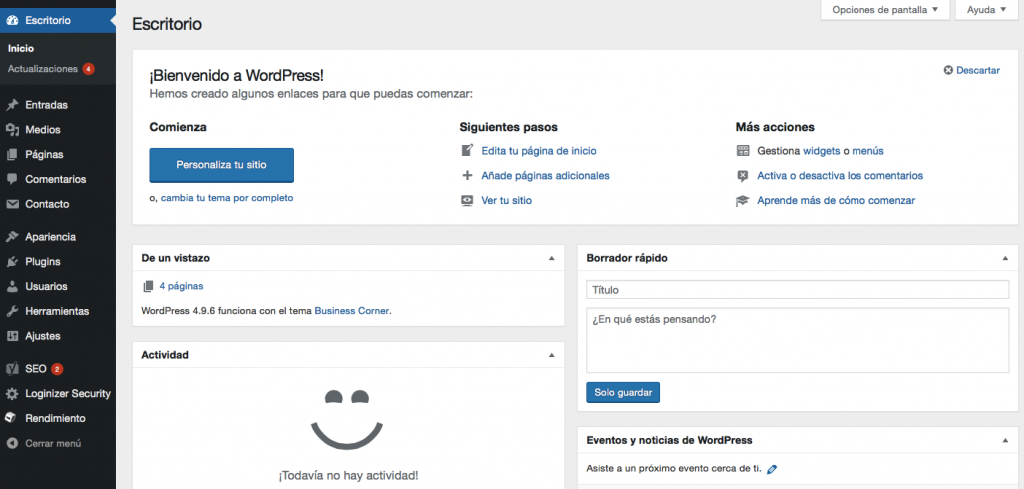Dismiss welcome panel with Descartar
Viewport: 1024px width, 489px height.
point(971,70)
